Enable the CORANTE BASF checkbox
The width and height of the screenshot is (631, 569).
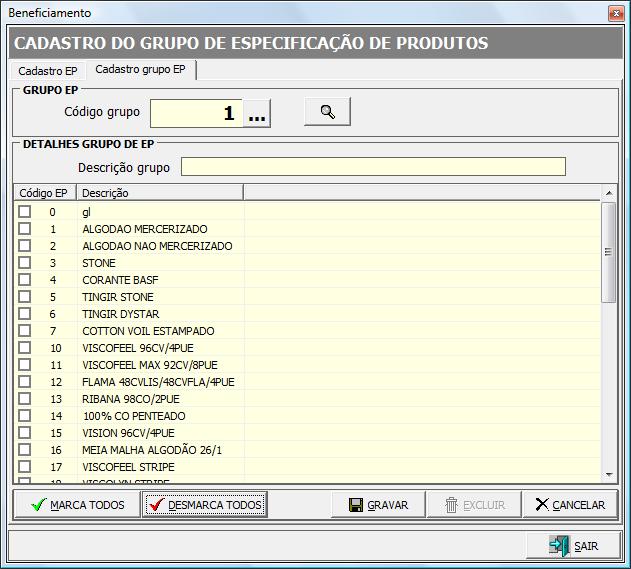(25, 280)
